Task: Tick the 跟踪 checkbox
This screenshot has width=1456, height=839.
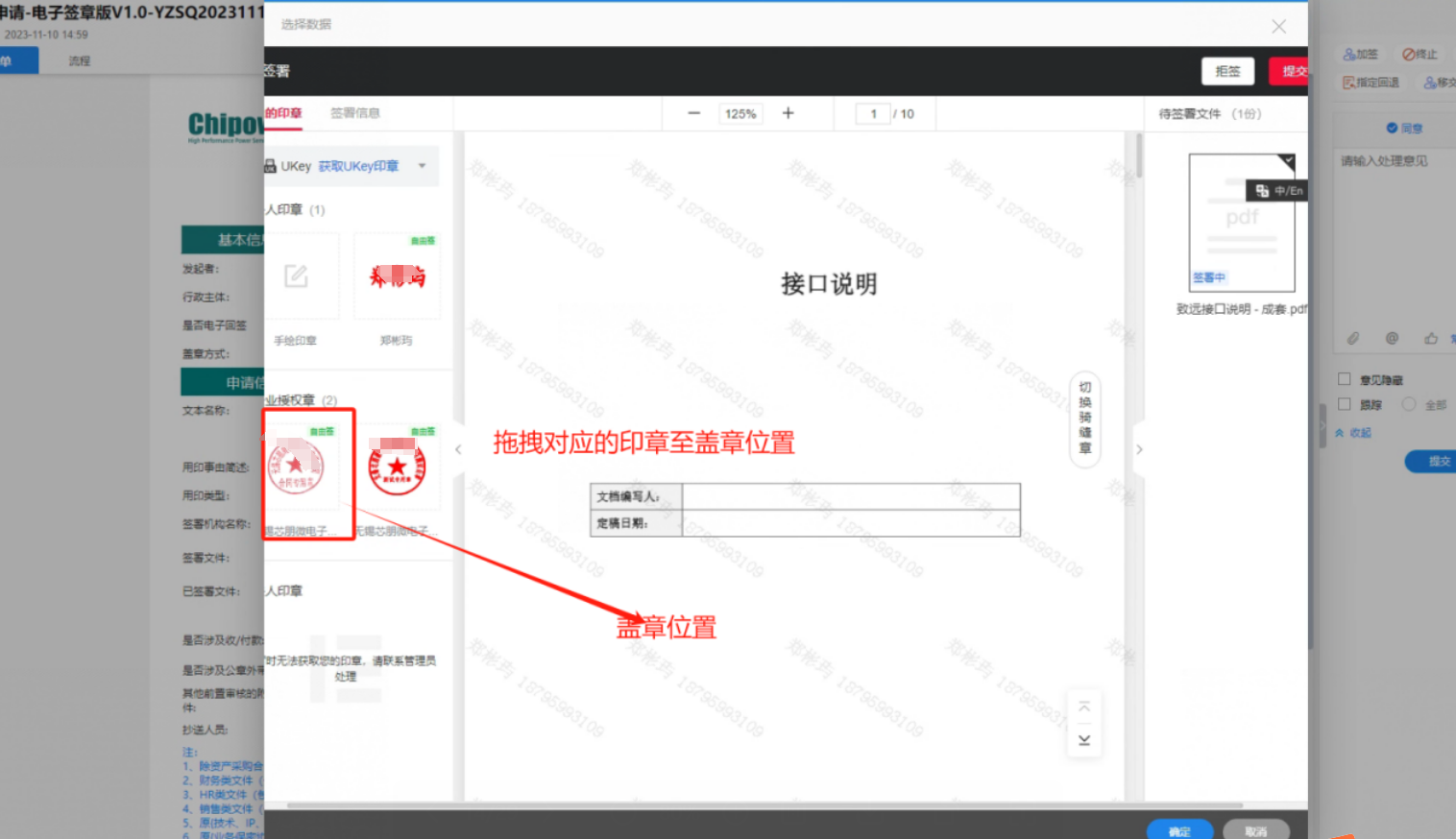Action: tap(1345, 404)
